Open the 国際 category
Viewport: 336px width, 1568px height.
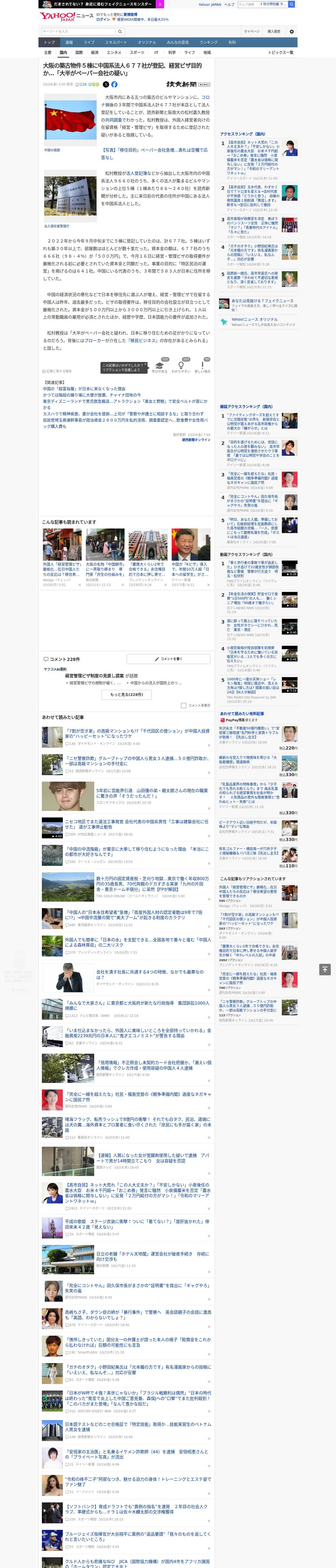(x=79, y=52)
